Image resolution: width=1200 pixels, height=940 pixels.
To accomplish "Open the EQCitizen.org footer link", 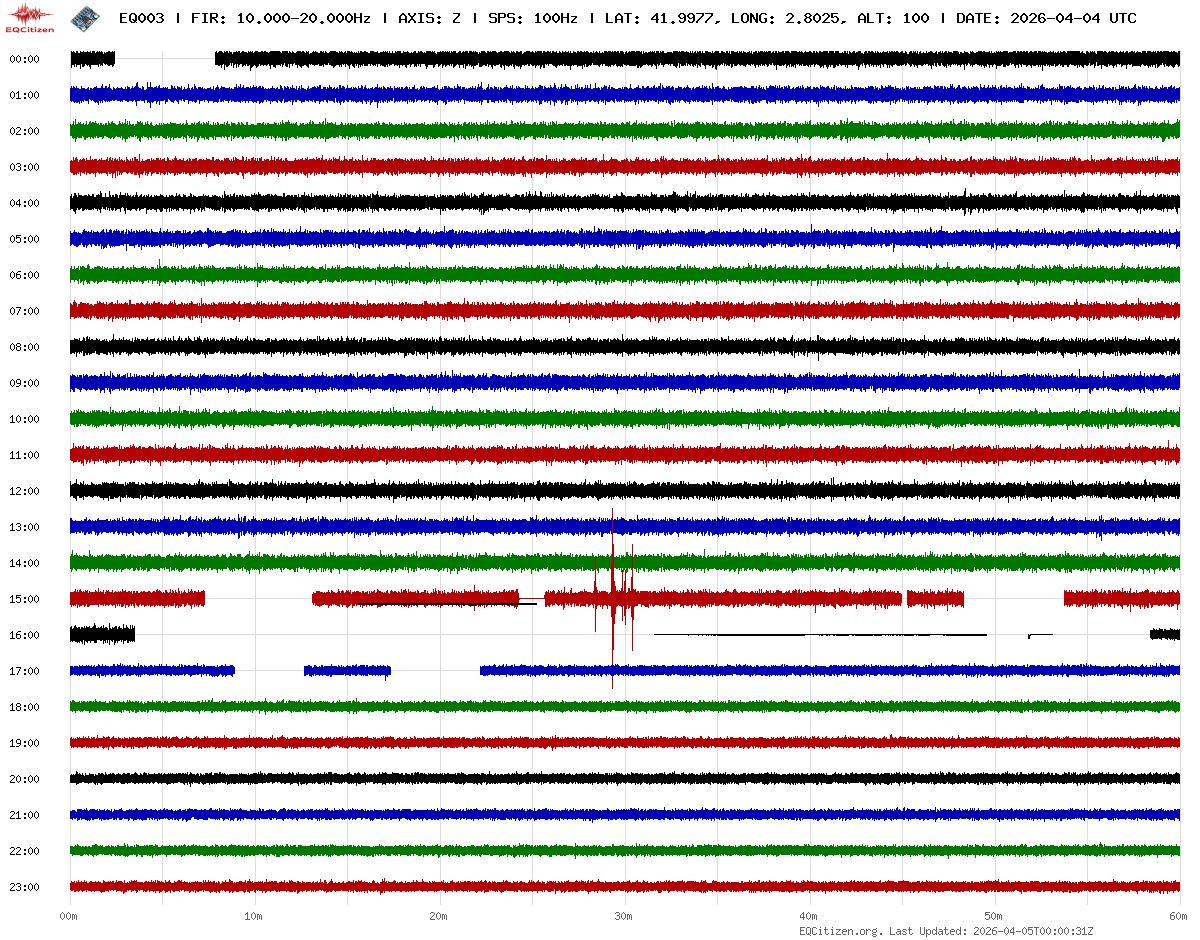I will tap(840, 931).
